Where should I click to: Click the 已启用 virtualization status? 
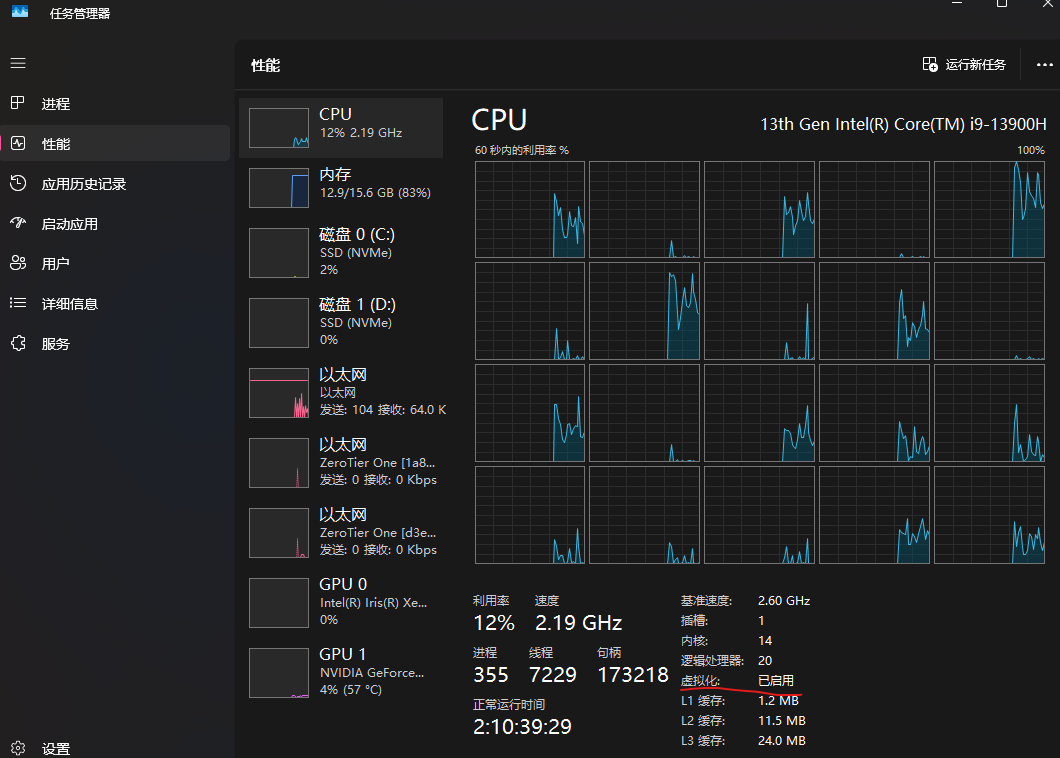776,680
